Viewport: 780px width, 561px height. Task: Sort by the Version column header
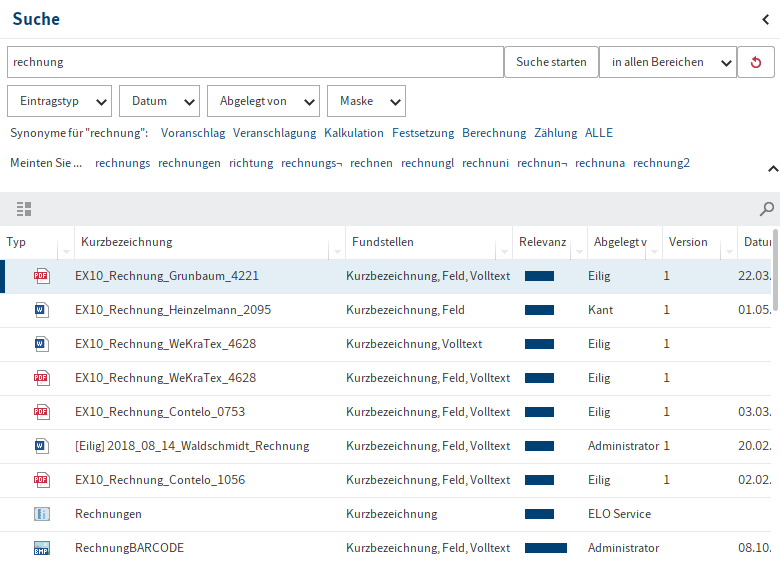(x=688, y=242)
